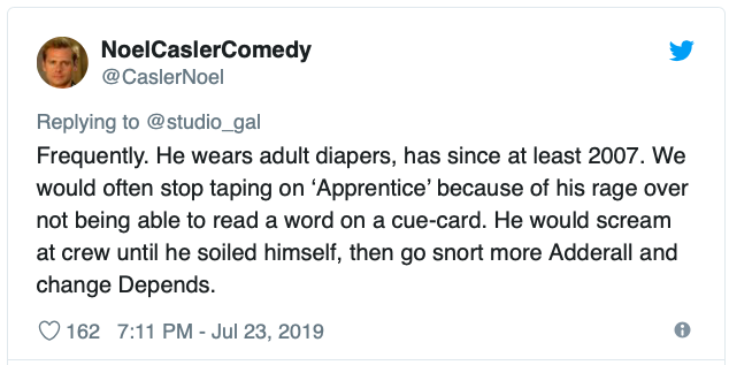
Task: Click the Jul 23, 2019 date
Action: coord(268,332)
